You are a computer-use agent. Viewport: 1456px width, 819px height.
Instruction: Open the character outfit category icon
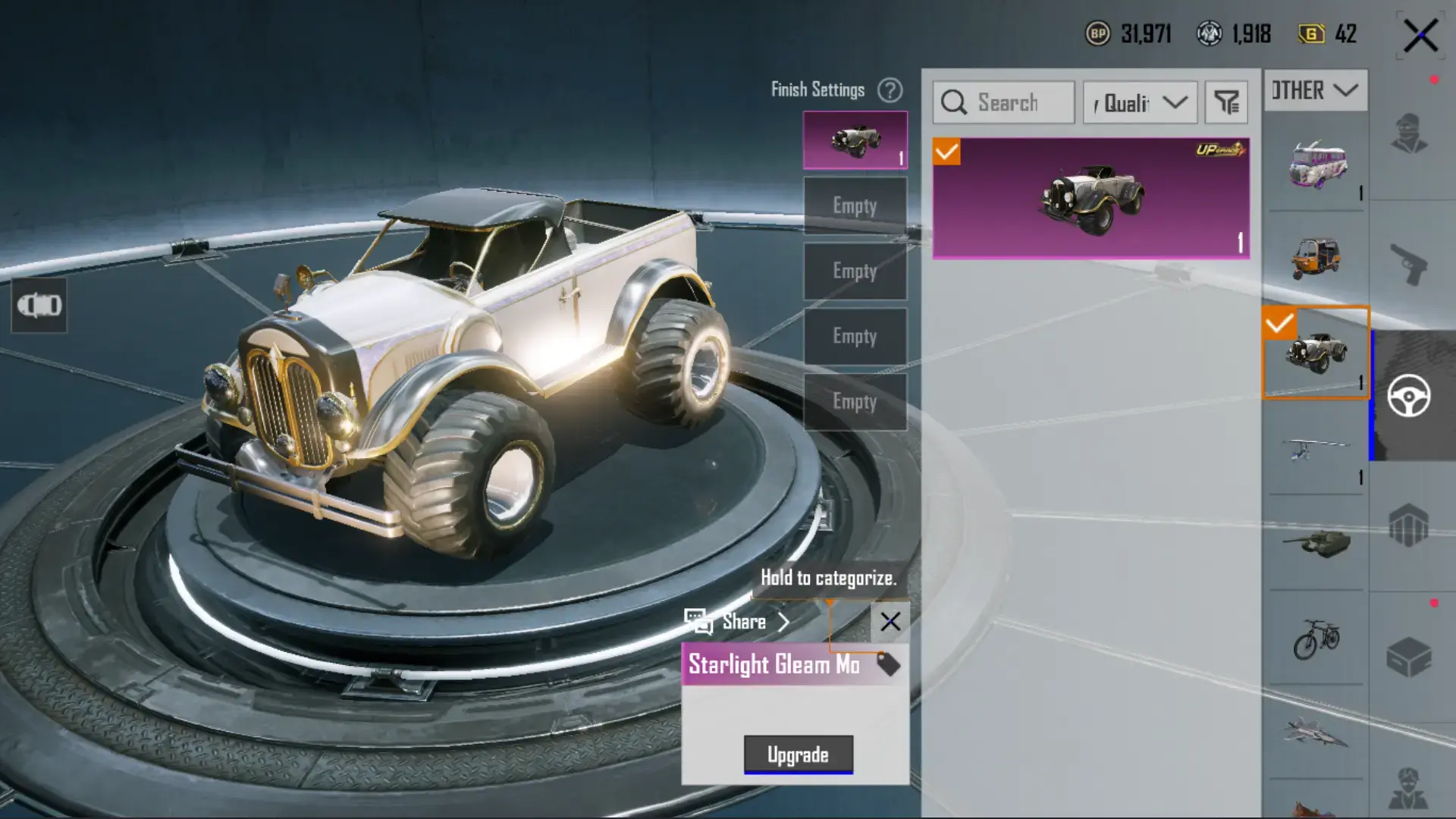(x=1409, y=133)
